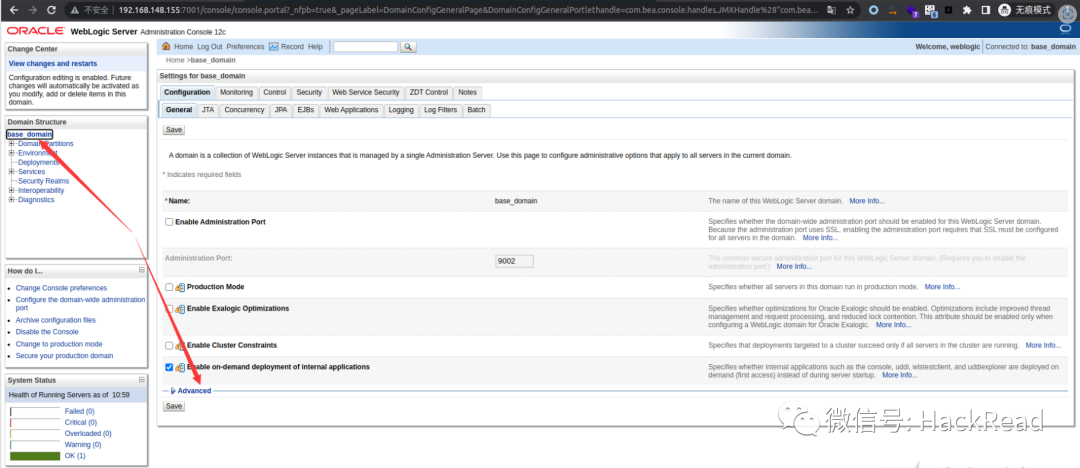Expand the Environment tree node

tap(12, 153)
